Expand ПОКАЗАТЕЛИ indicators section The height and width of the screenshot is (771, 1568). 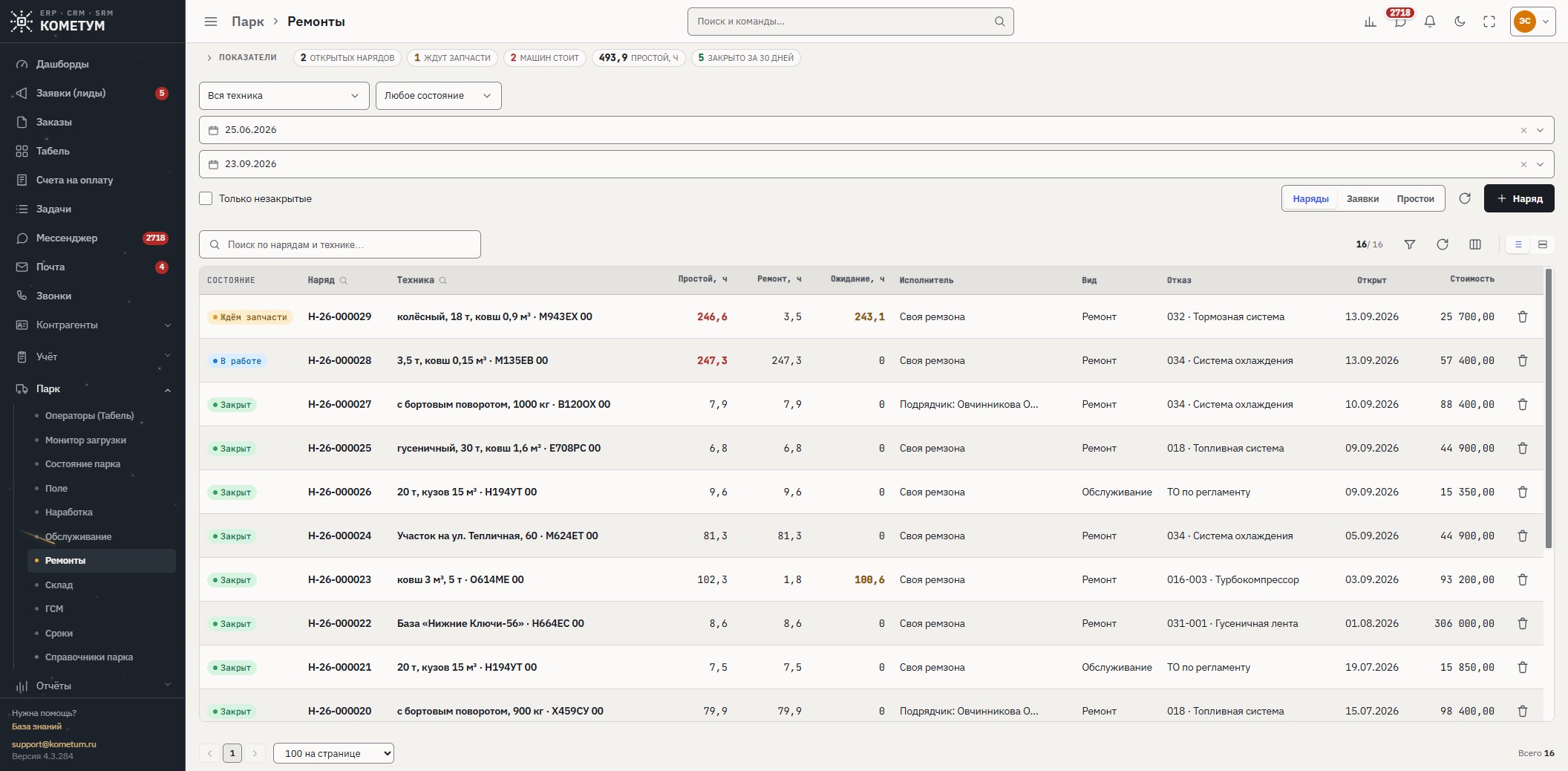241,57
